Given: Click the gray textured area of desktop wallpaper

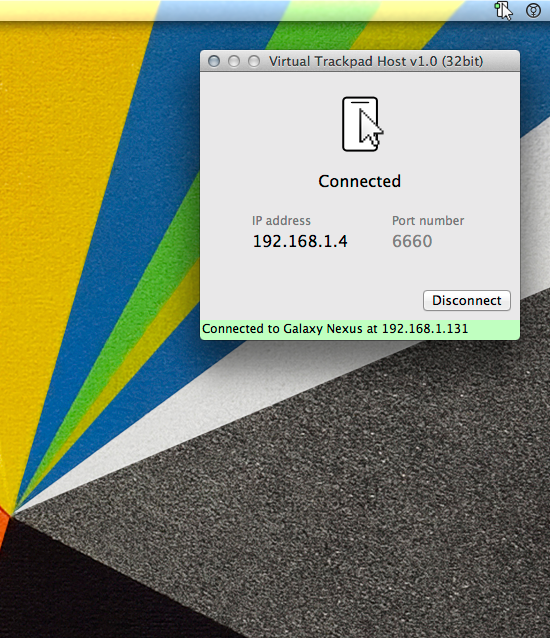Looking at the screenshot, I should 366,509.
